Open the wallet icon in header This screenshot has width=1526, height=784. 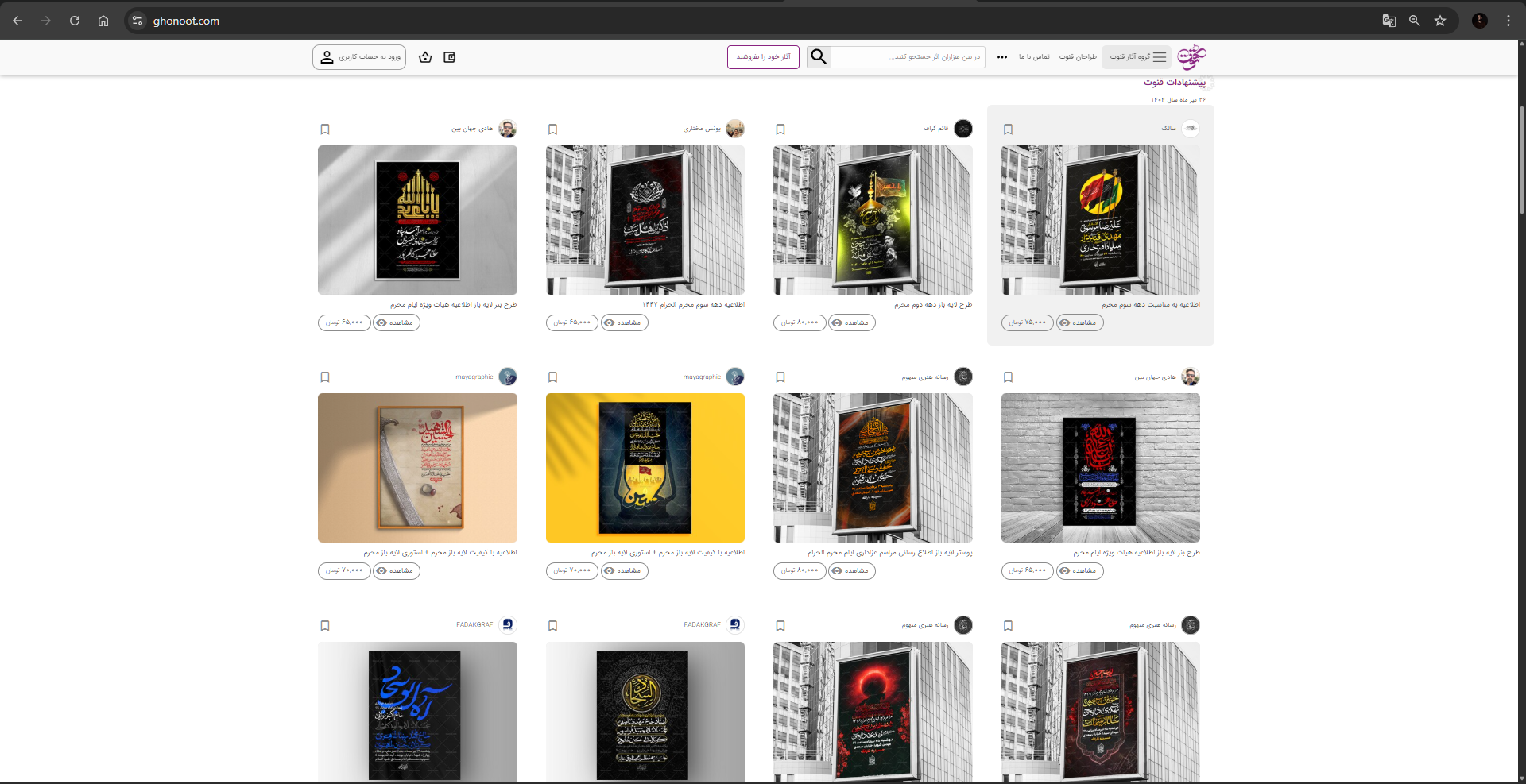[449, 57]
